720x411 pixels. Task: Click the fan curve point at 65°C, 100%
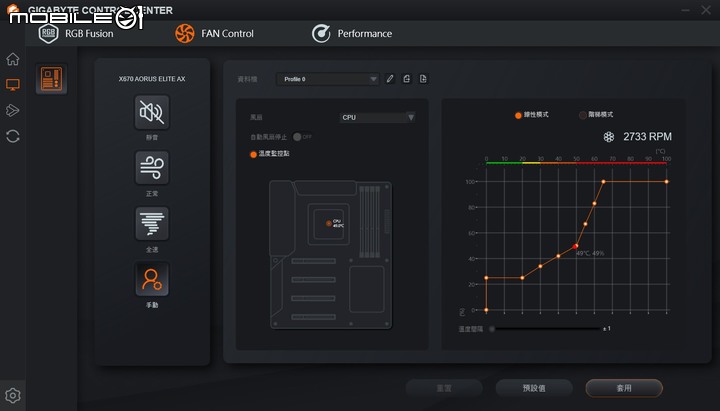[603, 182]
